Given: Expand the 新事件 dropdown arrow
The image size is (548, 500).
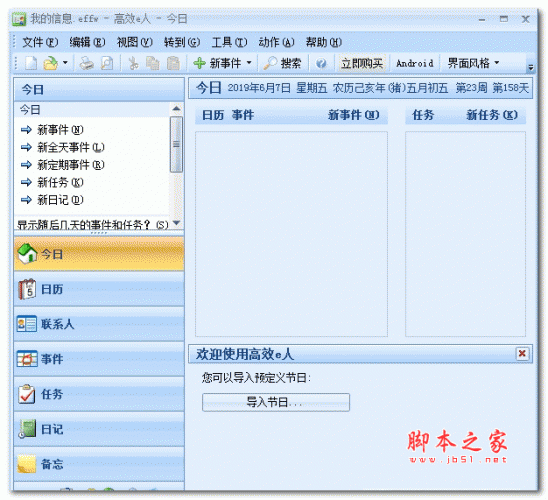Looking at the screenshot, I should point(249,63).
